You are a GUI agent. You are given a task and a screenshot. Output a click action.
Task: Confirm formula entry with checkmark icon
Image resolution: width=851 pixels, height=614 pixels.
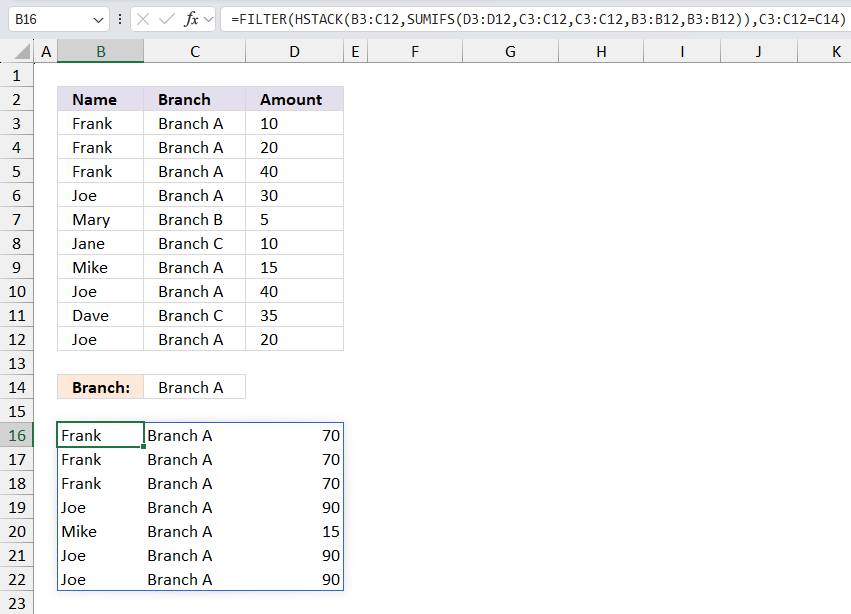coord(167,20)
